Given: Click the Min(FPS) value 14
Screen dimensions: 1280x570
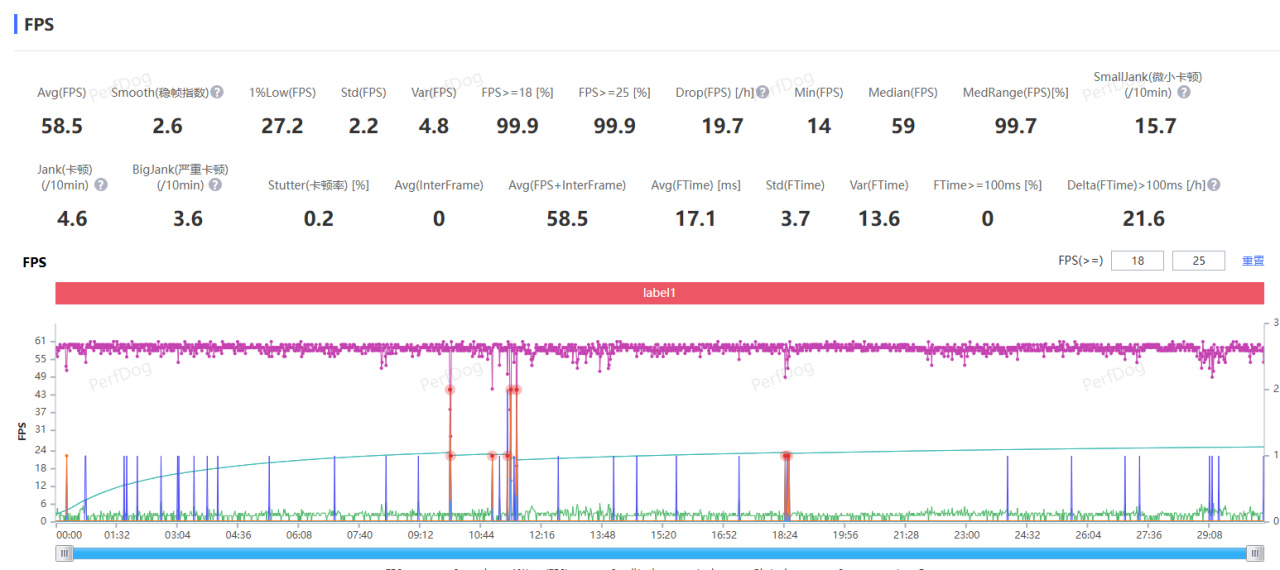Looking at the screenshot, I should click(819, 126).
